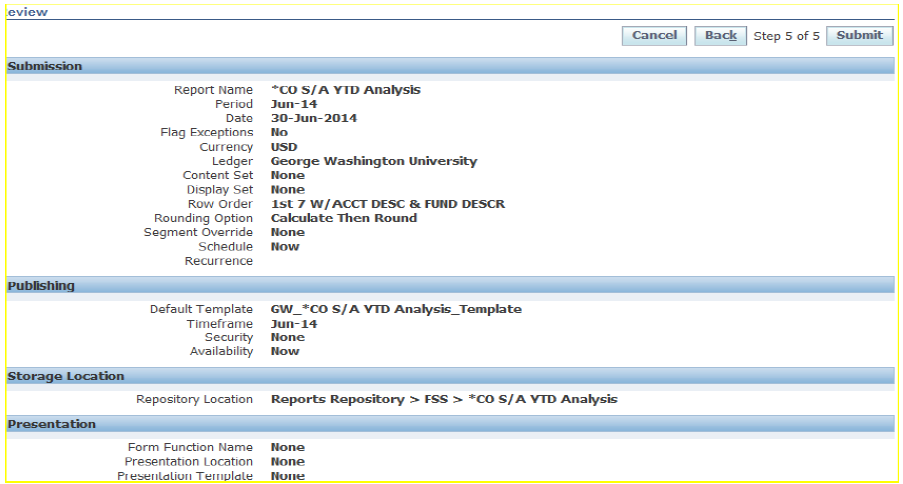The image size is (903, 484).
Task: Click the Presentation Location value None
Action: (x=287, y=462)
